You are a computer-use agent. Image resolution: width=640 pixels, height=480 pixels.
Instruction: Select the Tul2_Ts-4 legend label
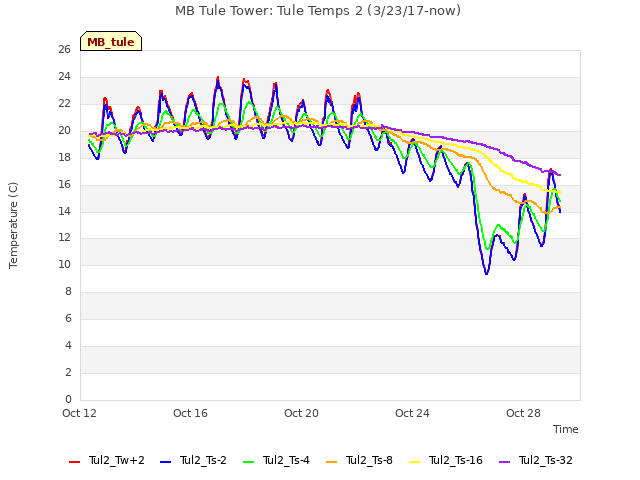click(x=286, y=460)
